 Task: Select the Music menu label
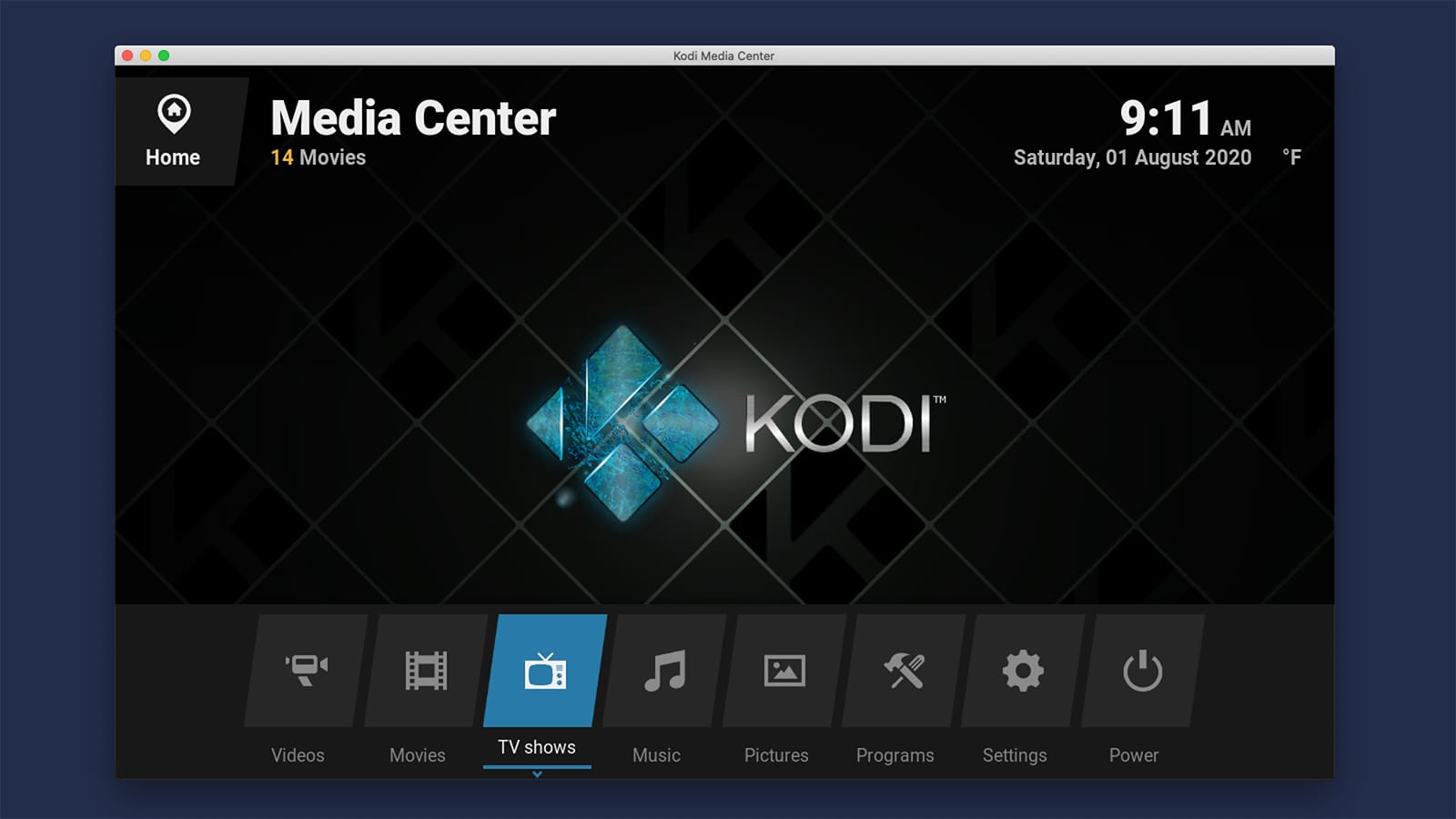pyautogui.click(x=656, y=755)
